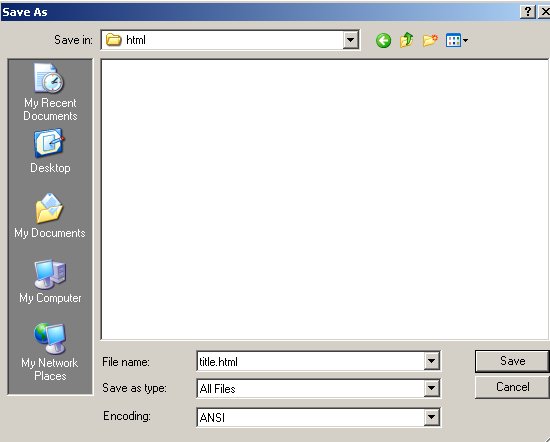
Task: Click the Cancel button
Action: [x=512, y=387]
